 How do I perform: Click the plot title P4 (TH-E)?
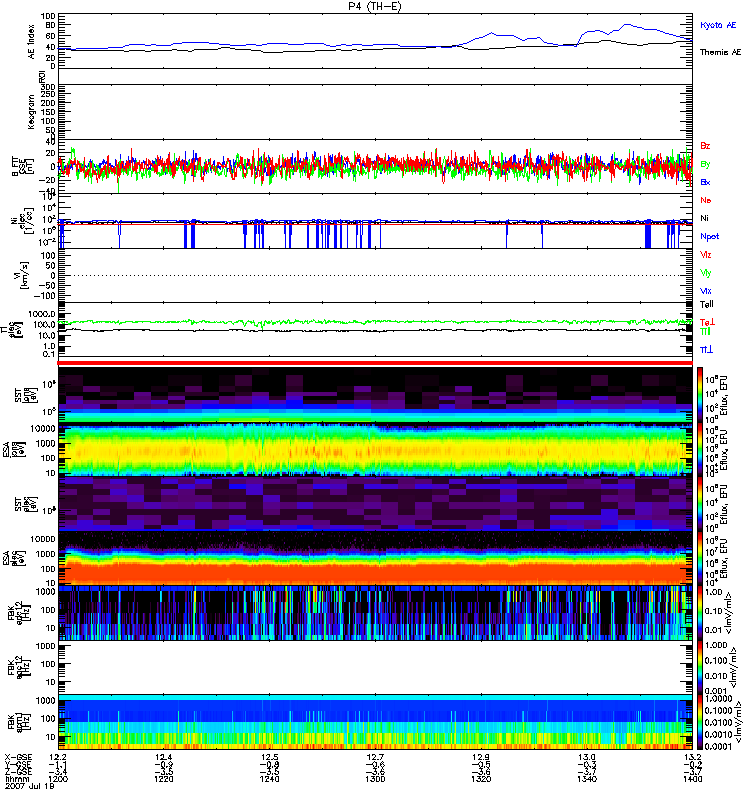(x=375, y=6)
